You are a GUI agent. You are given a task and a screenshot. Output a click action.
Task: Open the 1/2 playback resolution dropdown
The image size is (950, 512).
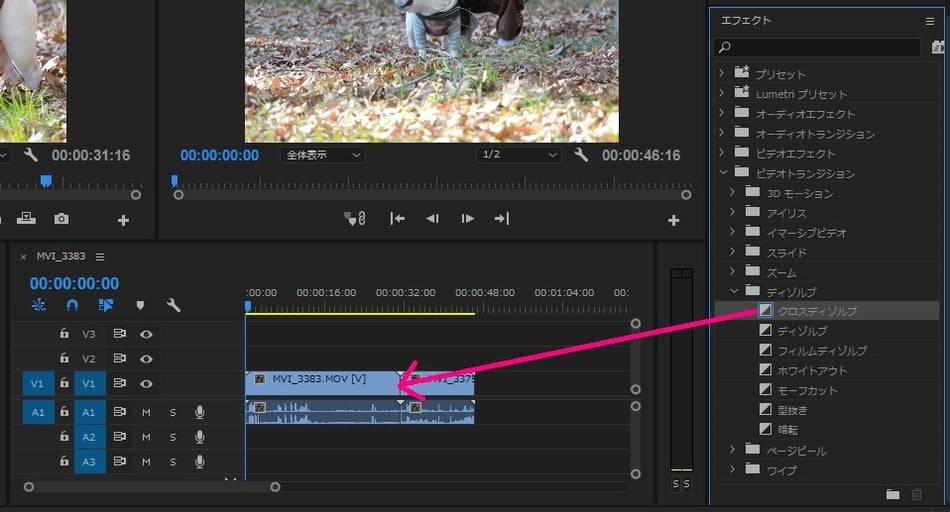519,155
